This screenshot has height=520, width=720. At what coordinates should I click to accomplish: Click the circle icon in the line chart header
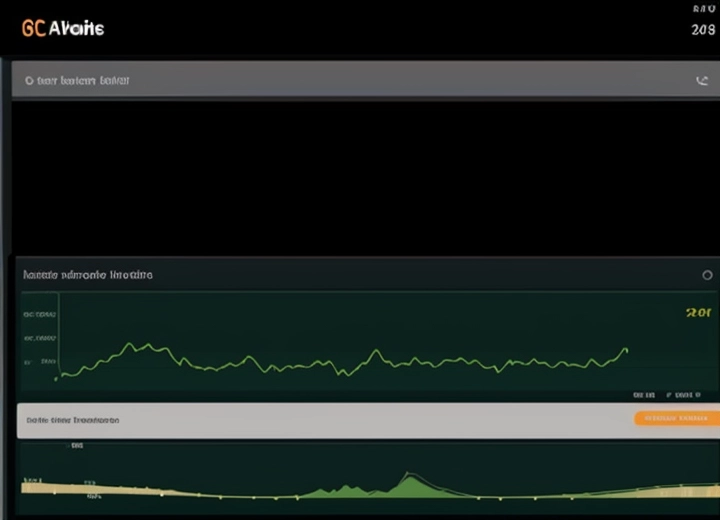click(x=707, y=275)
